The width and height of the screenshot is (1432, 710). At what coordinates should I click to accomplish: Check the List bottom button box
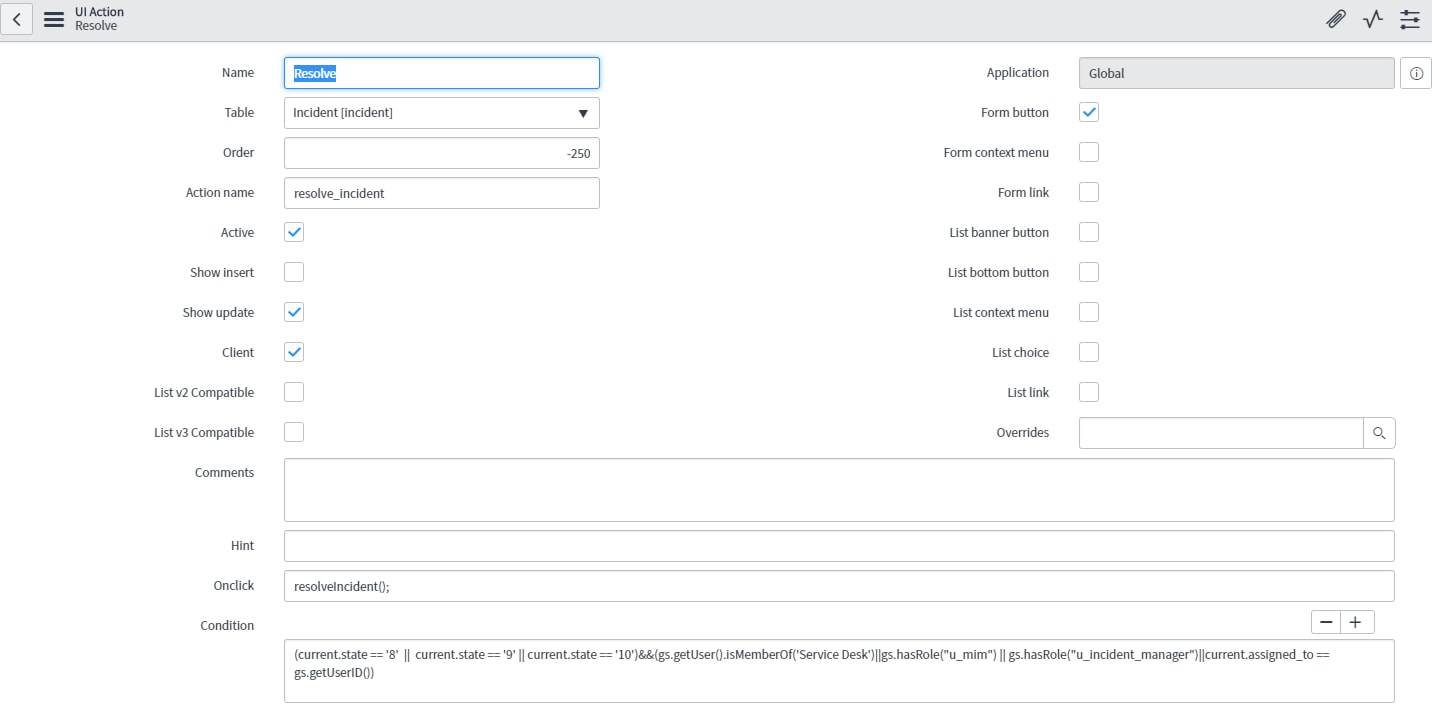1089,272
